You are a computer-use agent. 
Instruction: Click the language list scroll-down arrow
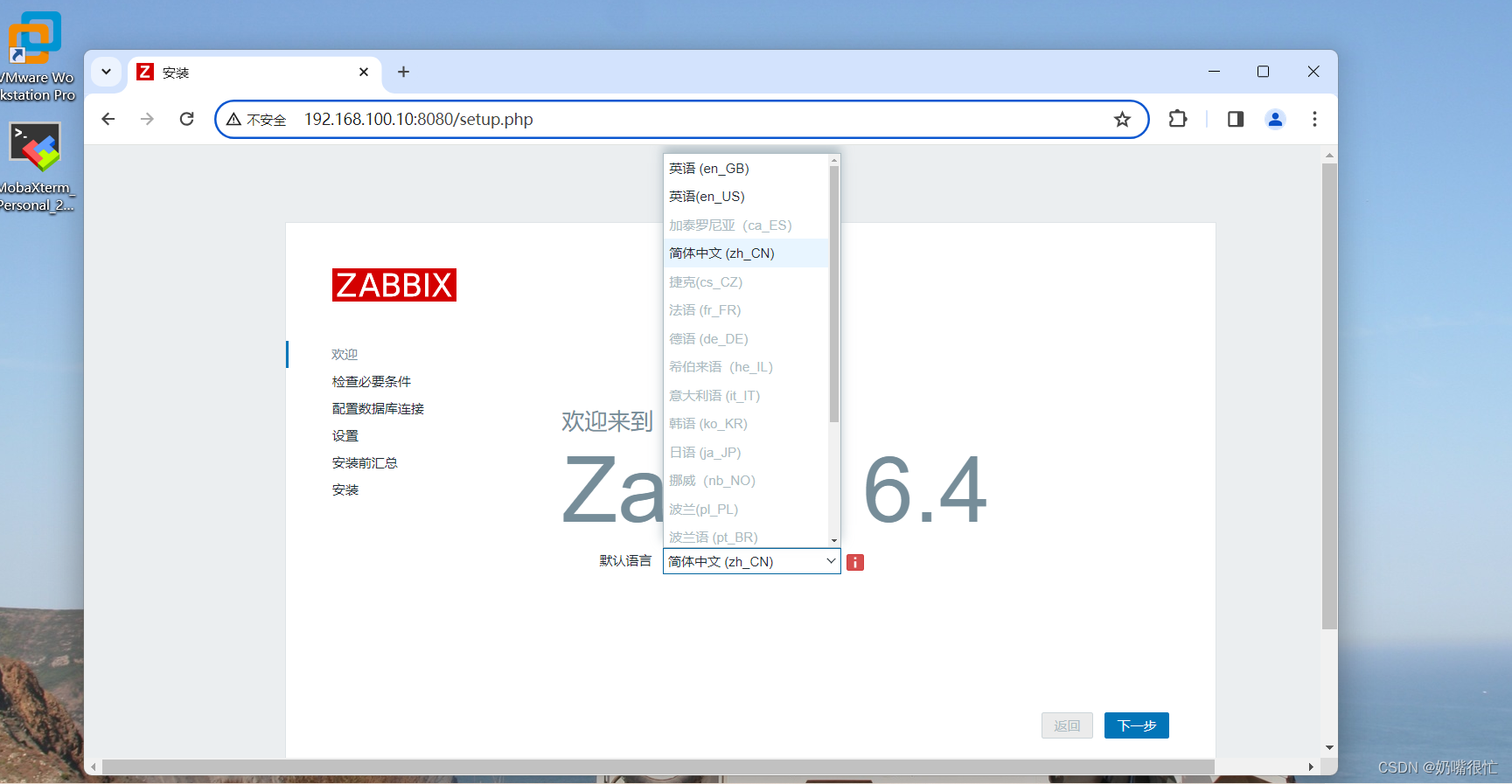tap(834, 540)
